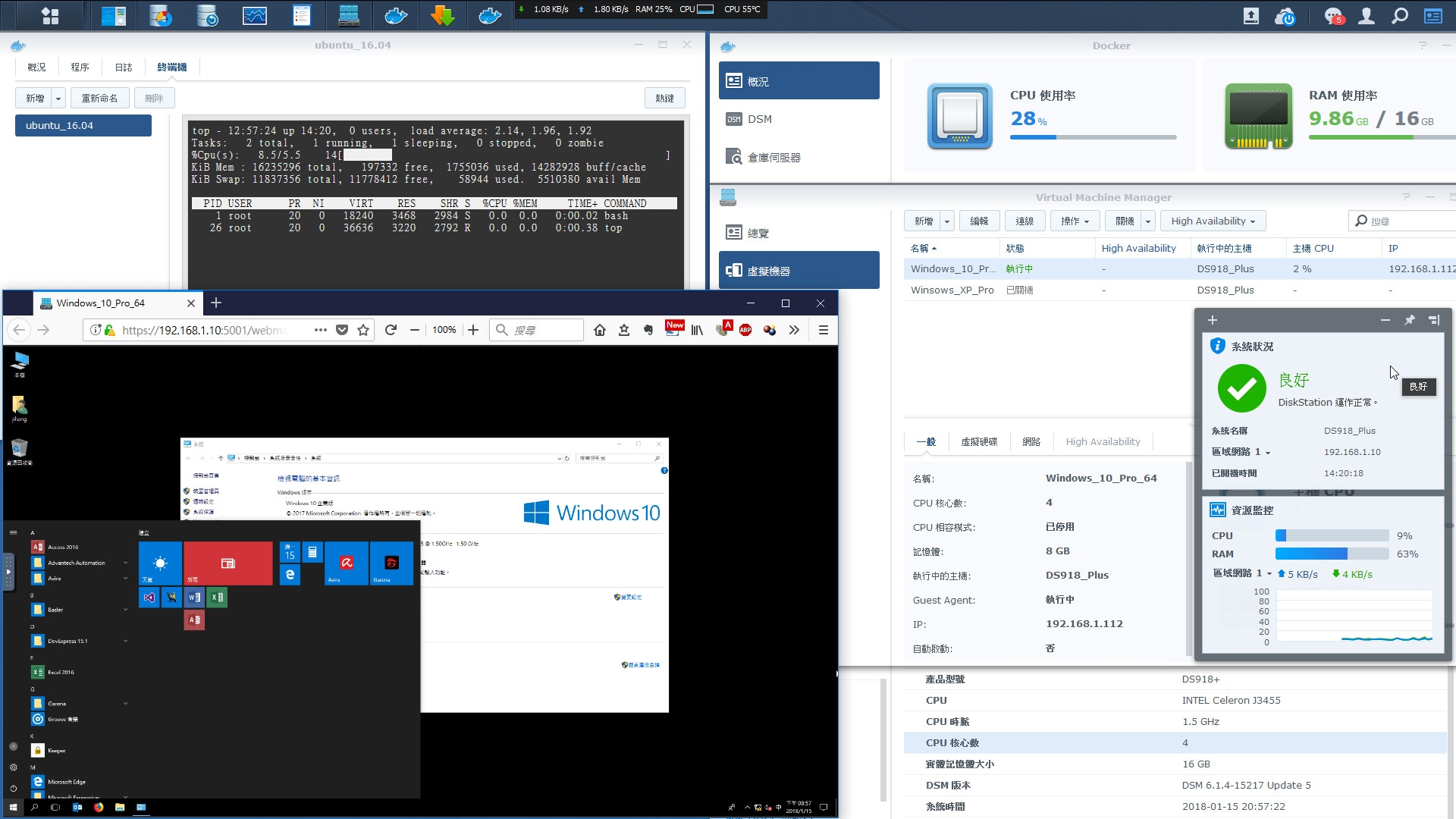Click 關機 button in Virtual Machine Manager
Viewport: 1456px width, 819px height.
coord(1124,221)
